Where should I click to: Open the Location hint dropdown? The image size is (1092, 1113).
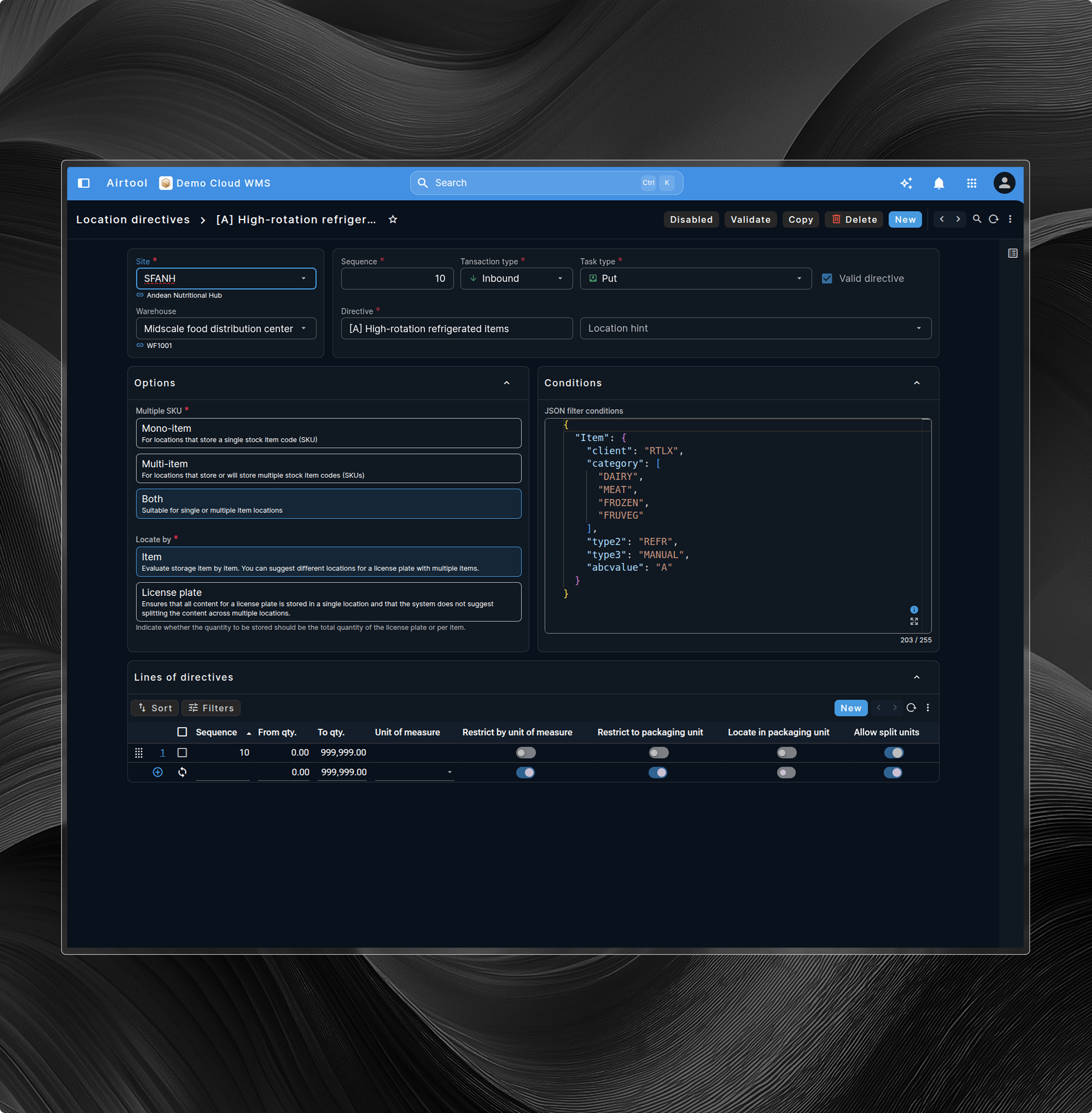click(918, 328)
